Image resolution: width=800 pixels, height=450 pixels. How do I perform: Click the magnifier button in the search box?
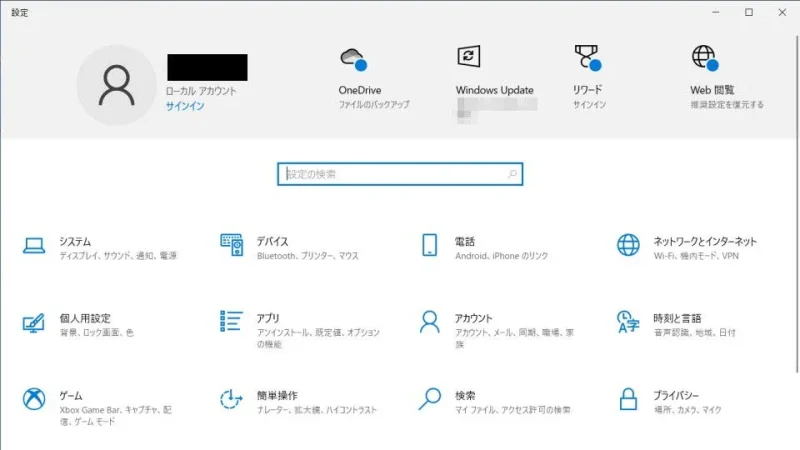tap(512, 174)
